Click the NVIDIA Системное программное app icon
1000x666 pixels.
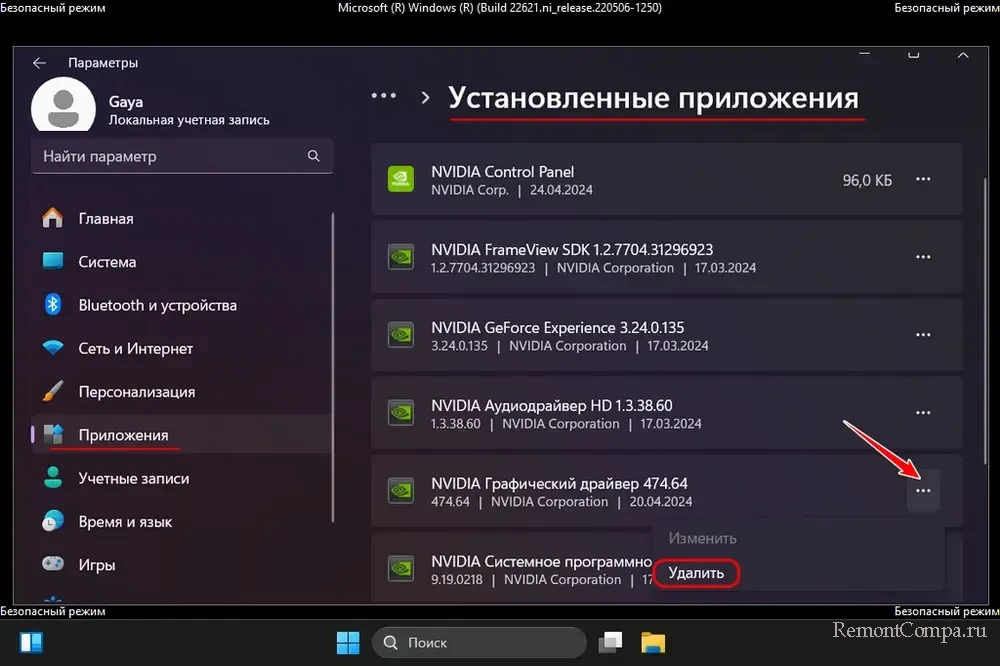(x=401, y=568)
